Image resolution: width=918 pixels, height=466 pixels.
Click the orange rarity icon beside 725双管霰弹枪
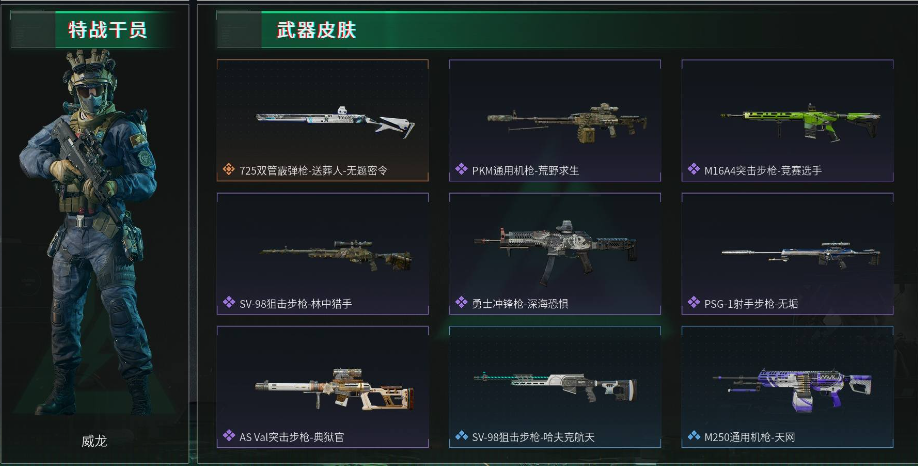click(x=228, y=169)
